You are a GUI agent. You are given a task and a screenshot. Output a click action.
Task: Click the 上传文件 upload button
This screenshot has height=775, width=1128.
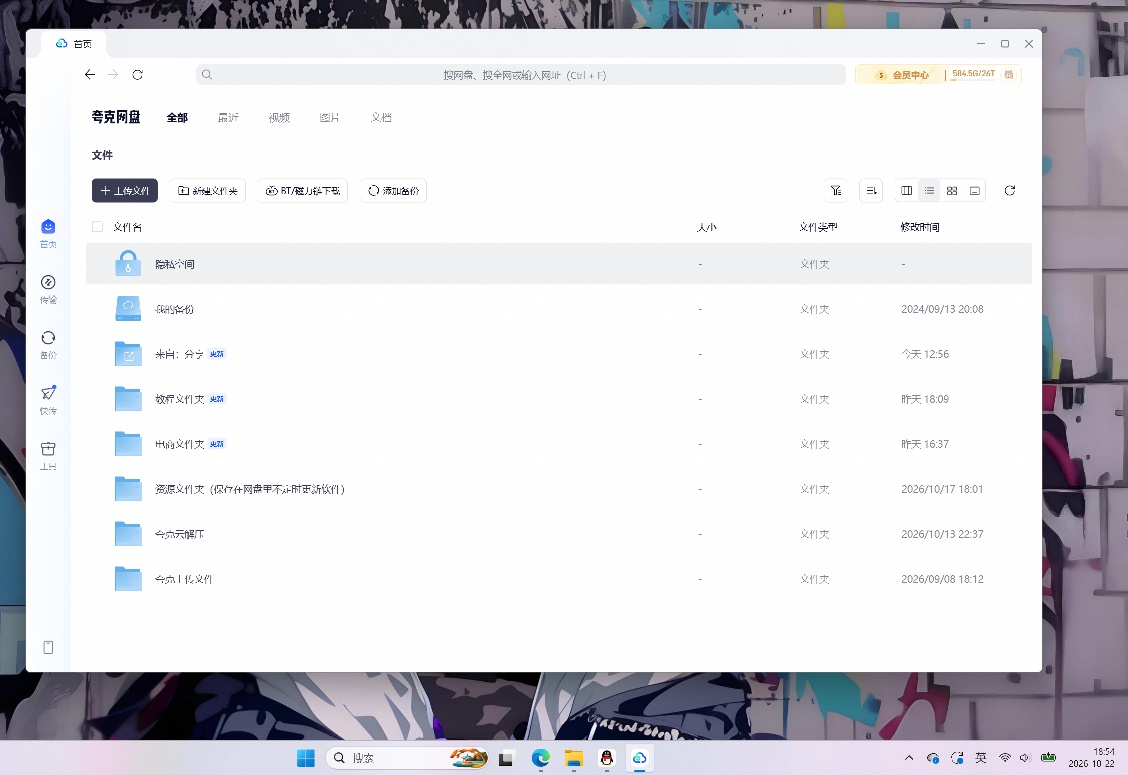124,191
